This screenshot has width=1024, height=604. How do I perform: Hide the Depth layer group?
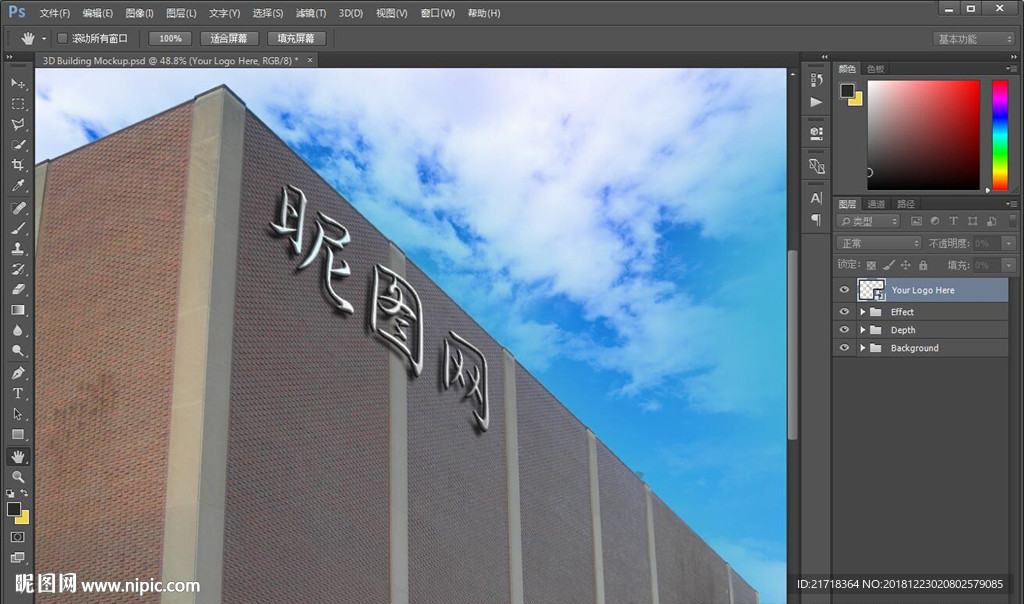click(x=844, y=330)
